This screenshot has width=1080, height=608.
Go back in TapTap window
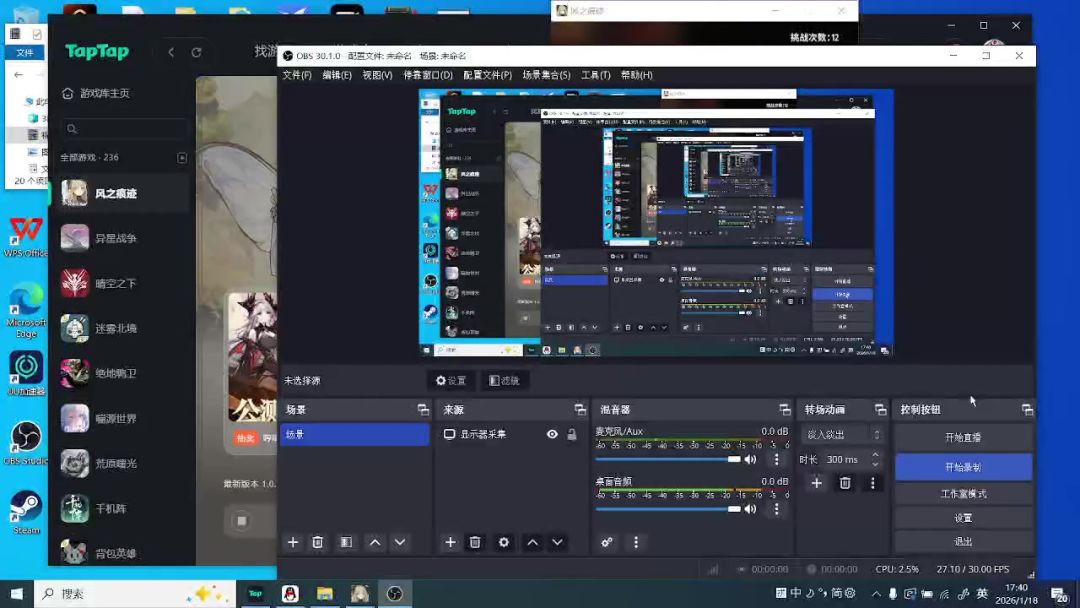[171, 52]
